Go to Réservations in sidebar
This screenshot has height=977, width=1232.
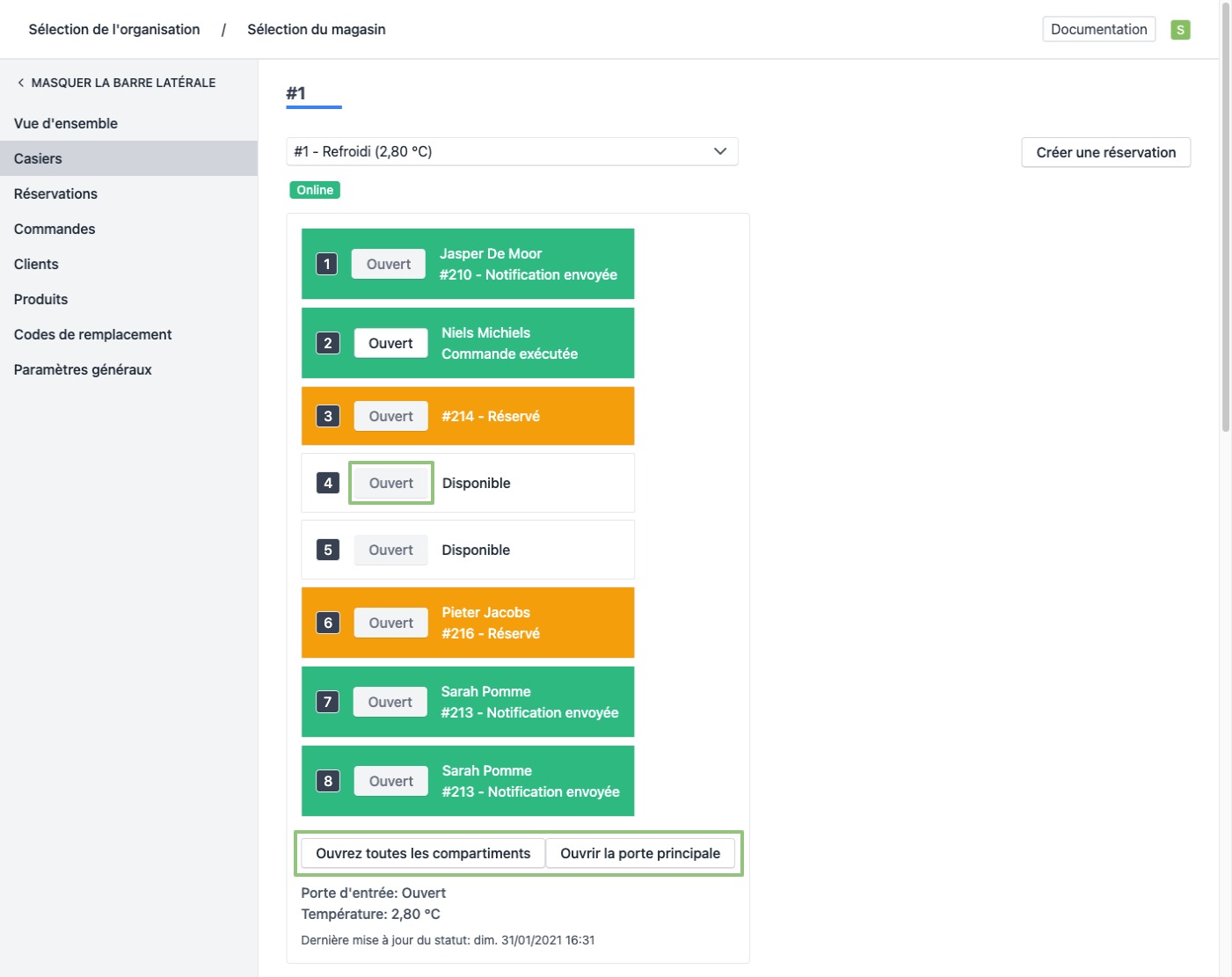pos(55,193)
